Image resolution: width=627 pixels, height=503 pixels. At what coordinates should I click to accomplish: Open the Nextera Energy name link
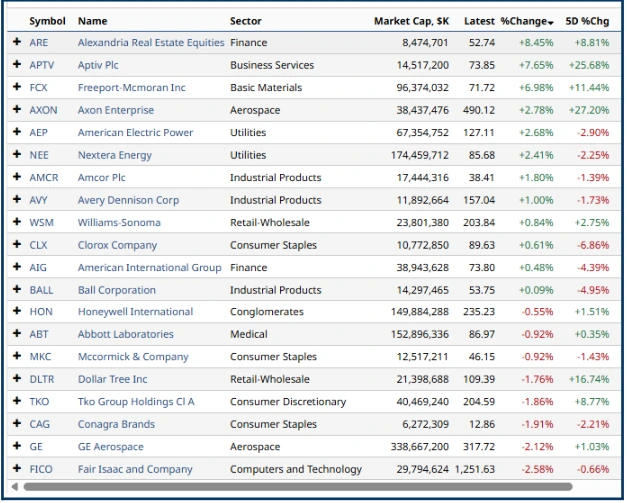click(x=115, y=155)
